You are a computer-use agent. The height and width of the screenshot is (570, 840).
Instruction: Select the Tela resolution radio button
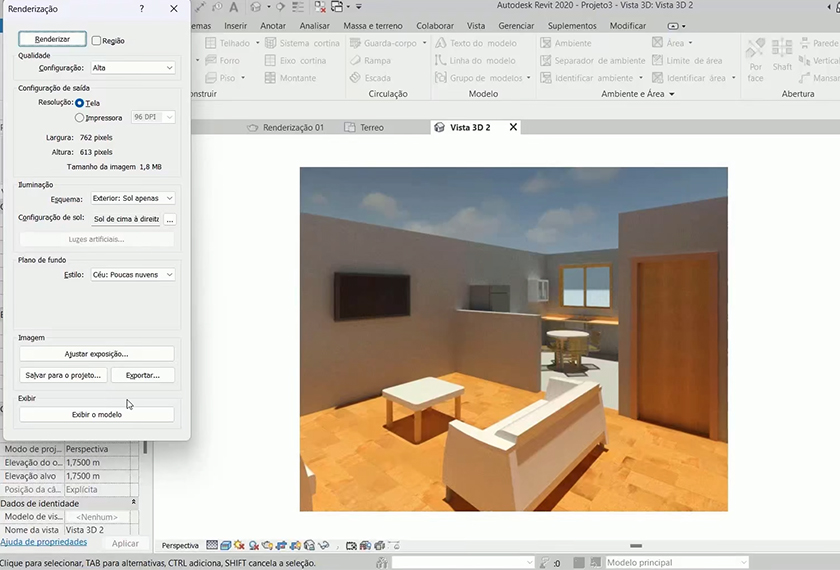[x=80, y=103]
